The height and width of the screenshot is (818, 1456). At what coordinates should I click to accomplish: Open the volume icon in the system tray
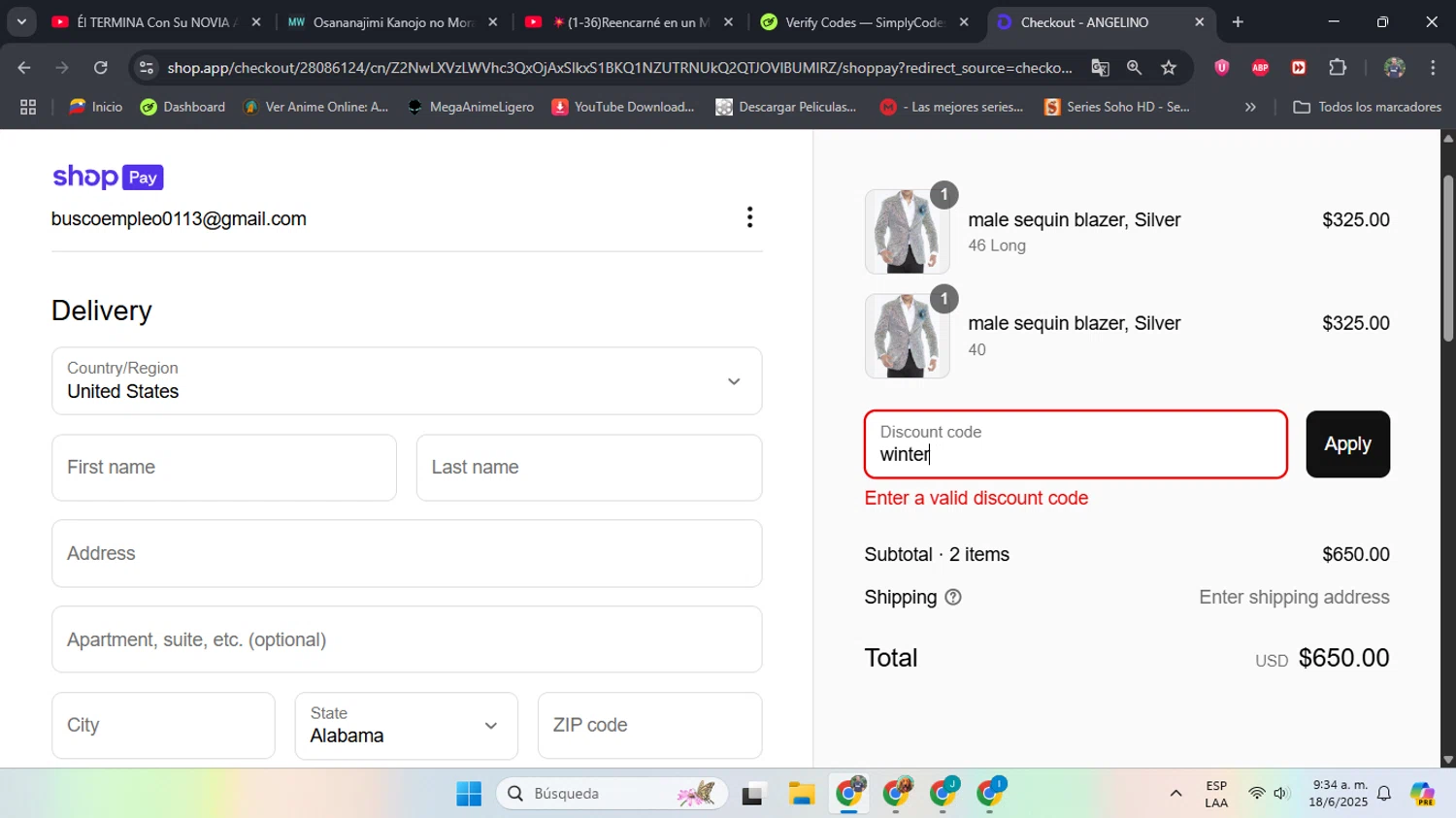point(1281,794)
